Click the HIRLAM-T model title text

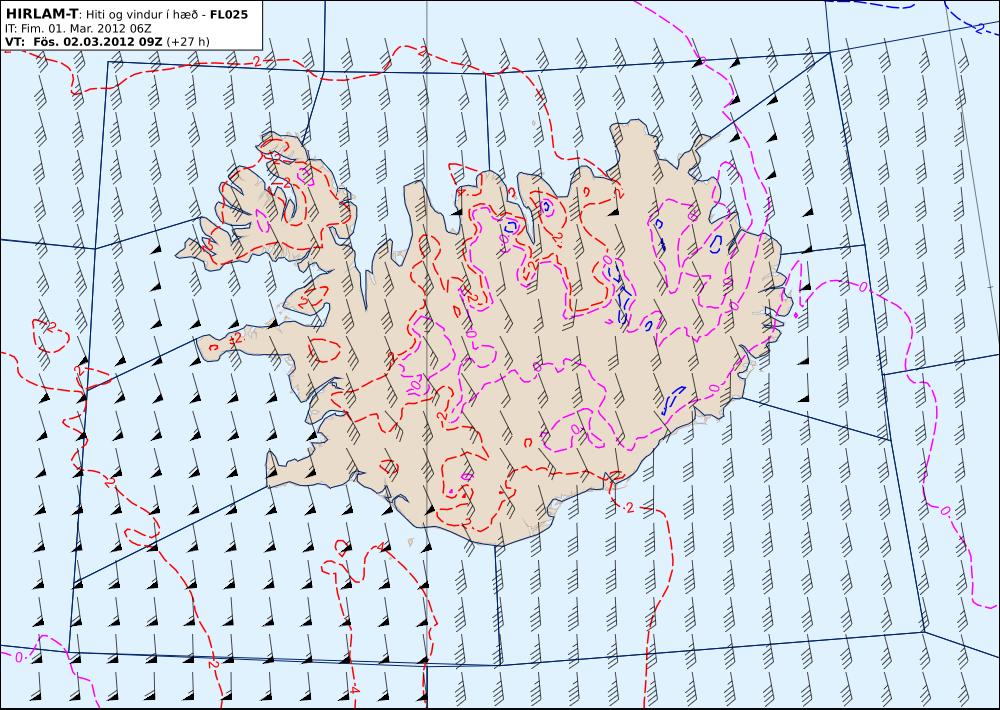[41, 14]
